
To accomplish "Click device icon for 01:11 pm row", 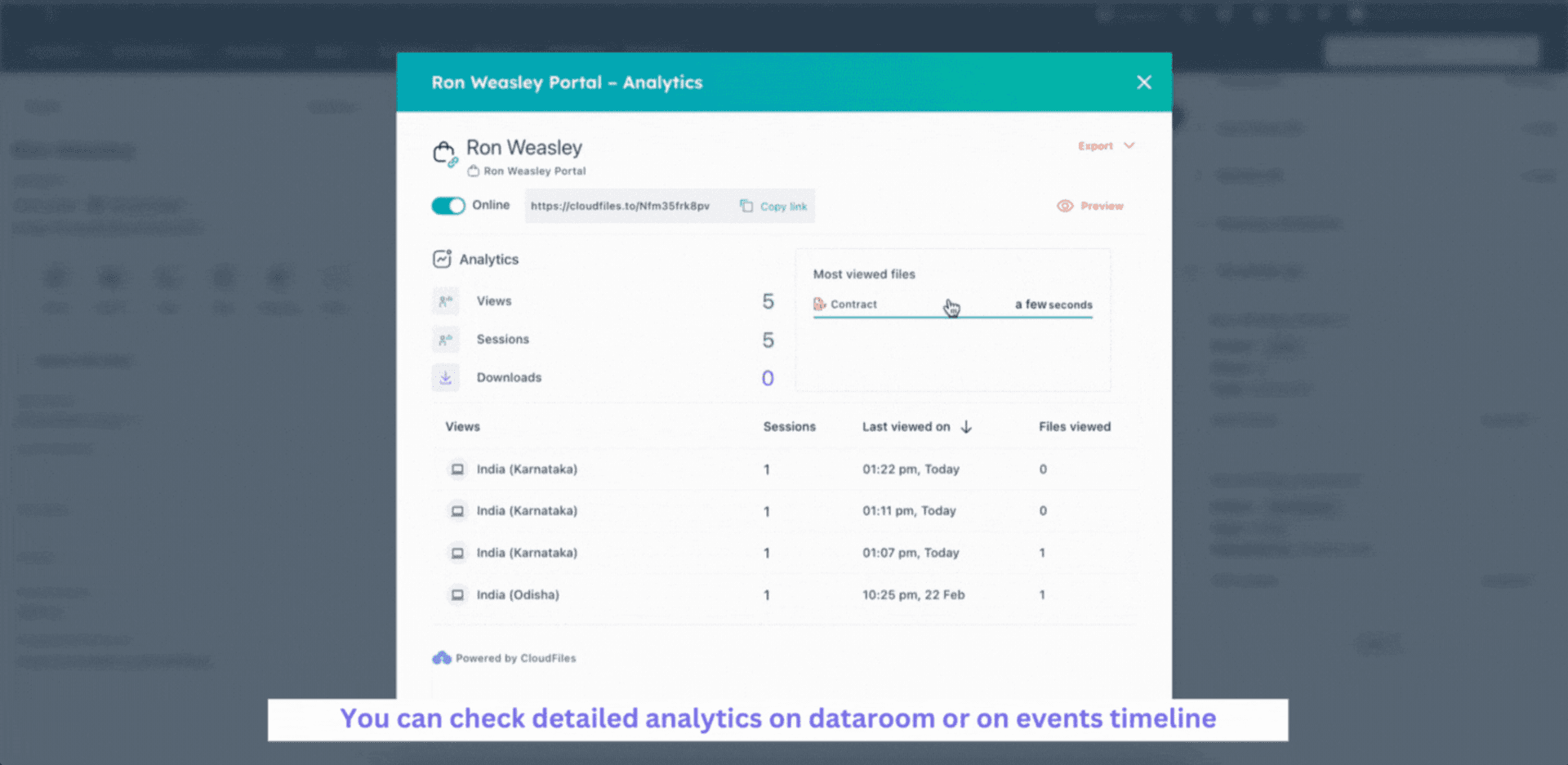I will pos(457,511).
